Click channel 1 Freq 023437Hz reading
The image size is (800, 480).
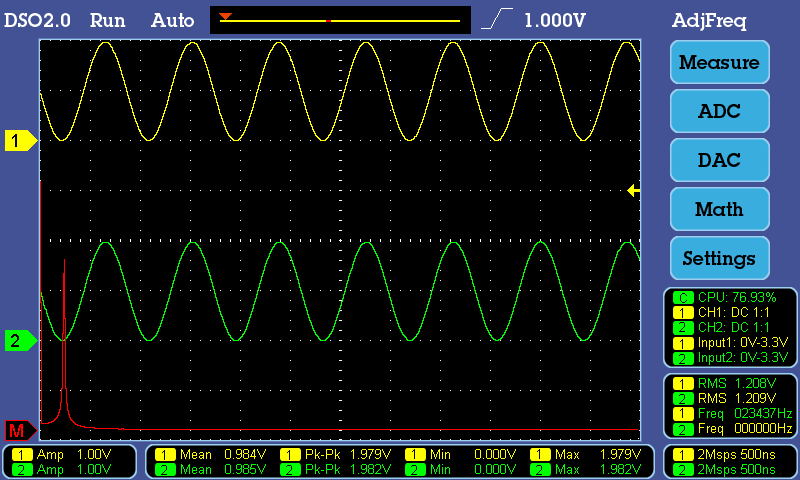tap(745, 413)
